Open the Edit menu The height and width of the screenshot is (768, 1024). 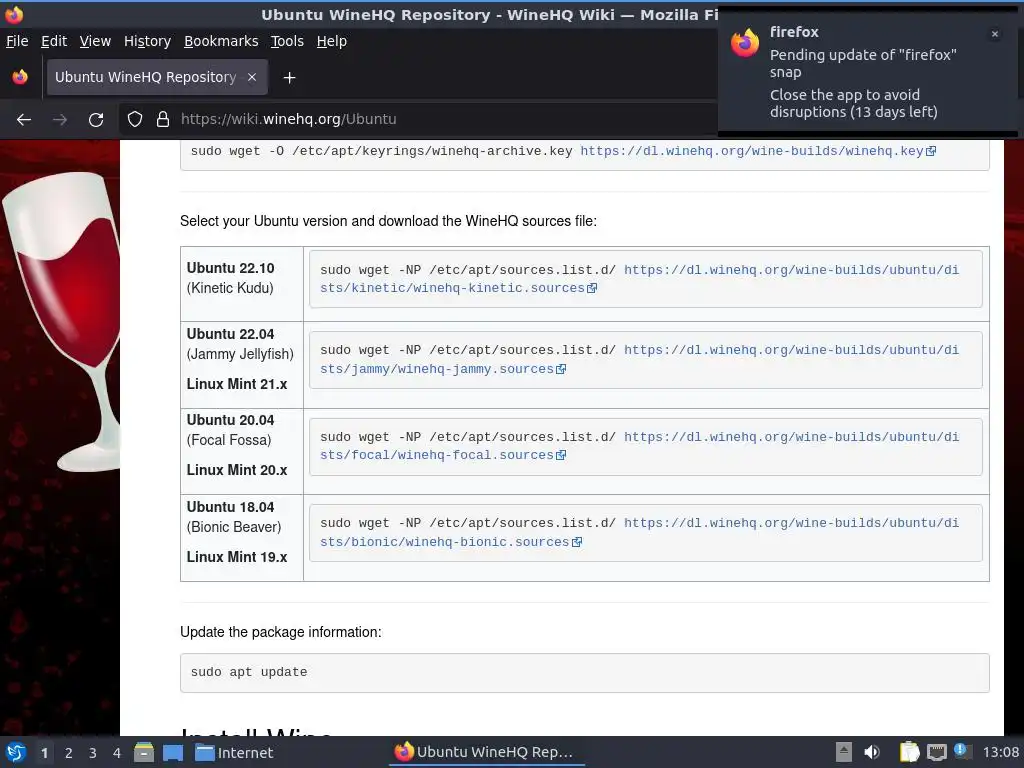pos(54,41)
